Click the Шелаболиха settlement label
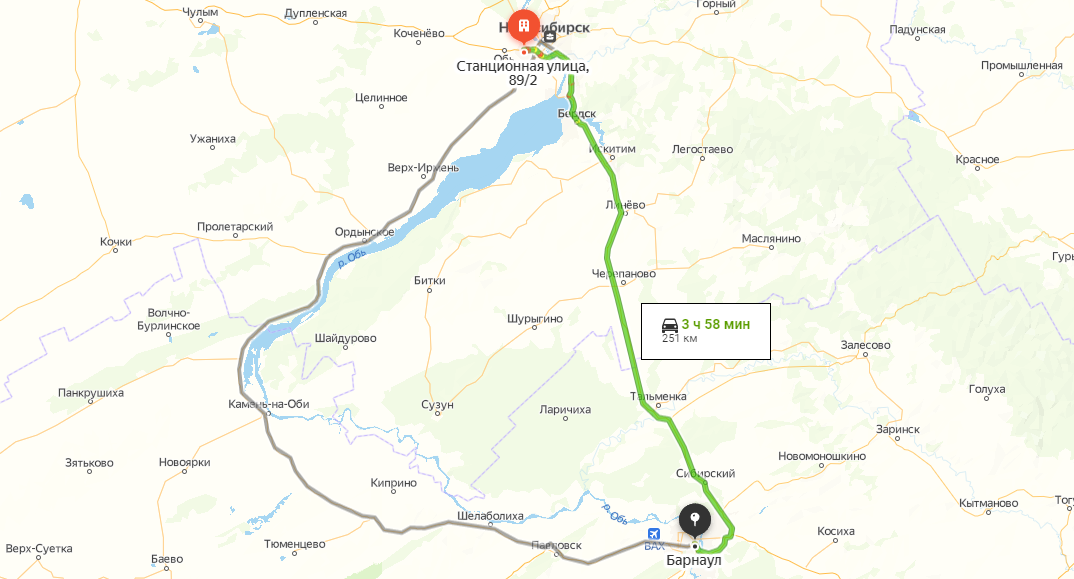The height and width of the screenshot is (579, 1074). pos(490,516)
